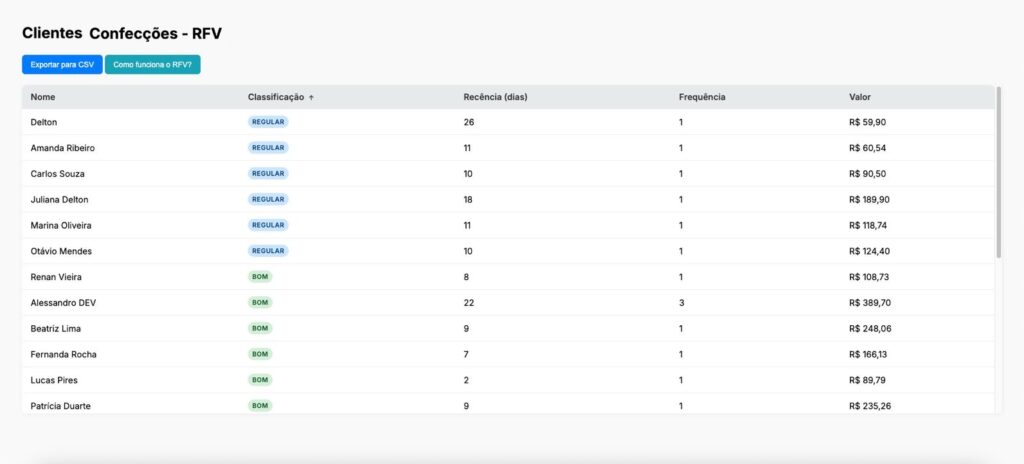Select Delton's REGULAR classification badge
The height and width of the screenshot is (464, 1024).
pos(268,122)
